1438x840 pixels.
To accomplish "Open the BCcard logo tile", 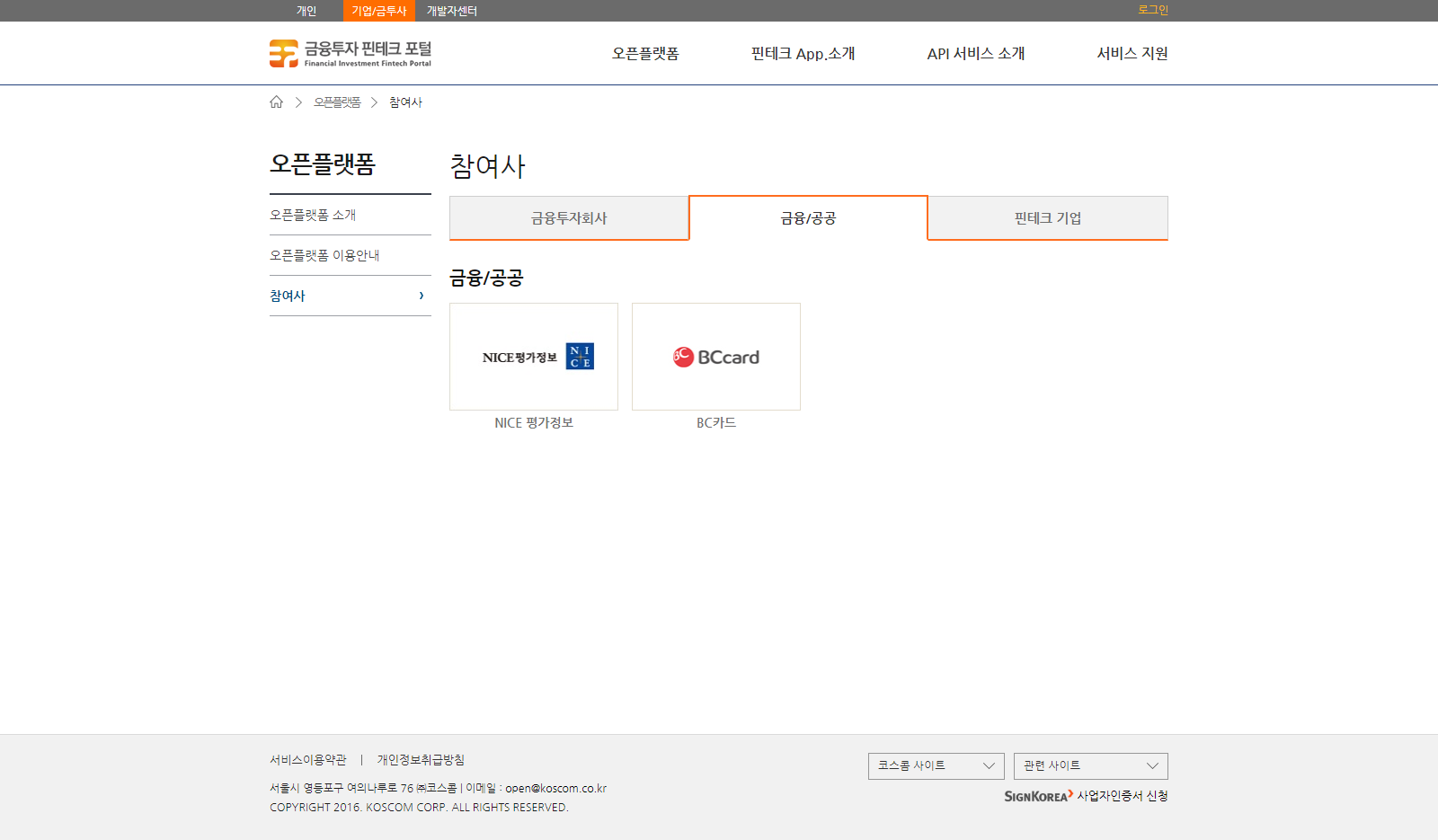I will point(716,357).
